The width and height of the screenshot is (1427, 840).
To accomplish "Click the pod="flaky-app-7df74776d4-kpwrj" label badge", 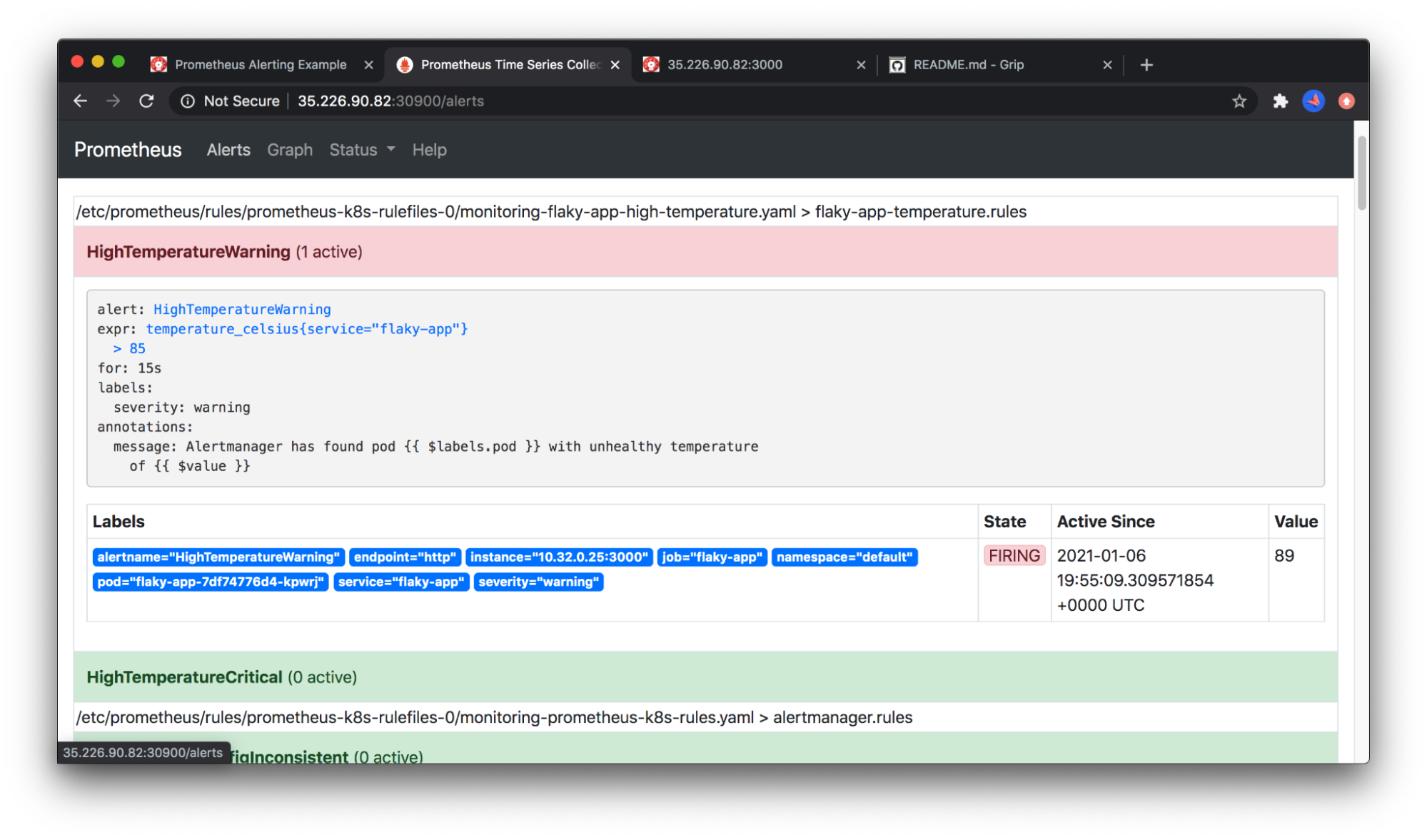I will click(211, 582).
